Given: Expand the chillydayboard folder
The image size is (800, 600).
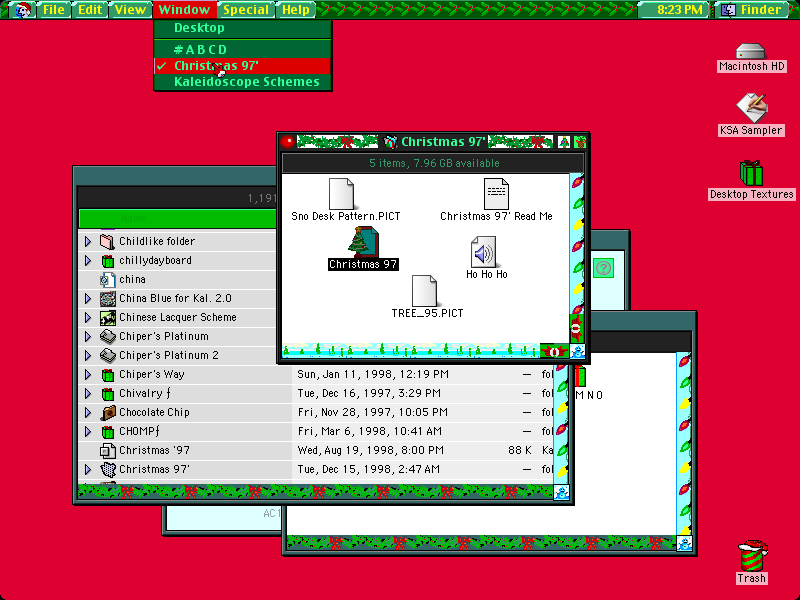Looking at the screenshot, I should tap(88, 261).
